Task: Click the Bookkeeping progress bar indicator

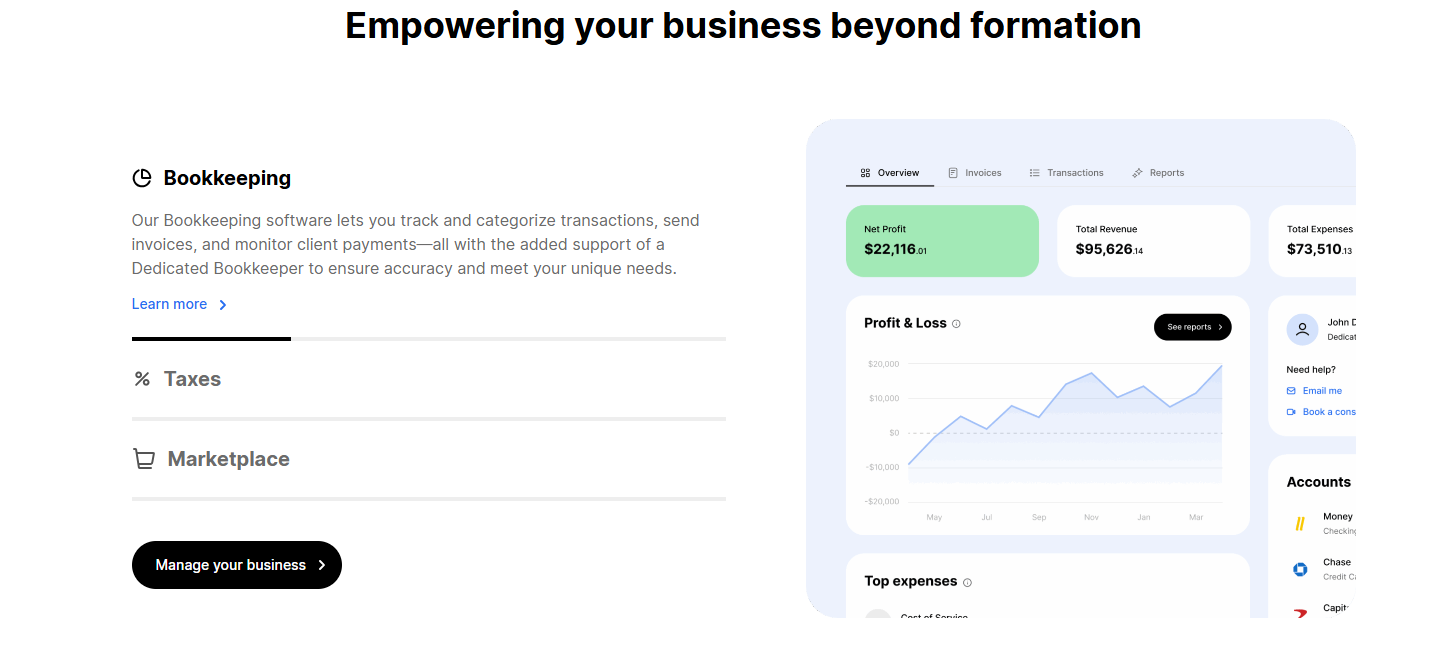Action: 211,339
